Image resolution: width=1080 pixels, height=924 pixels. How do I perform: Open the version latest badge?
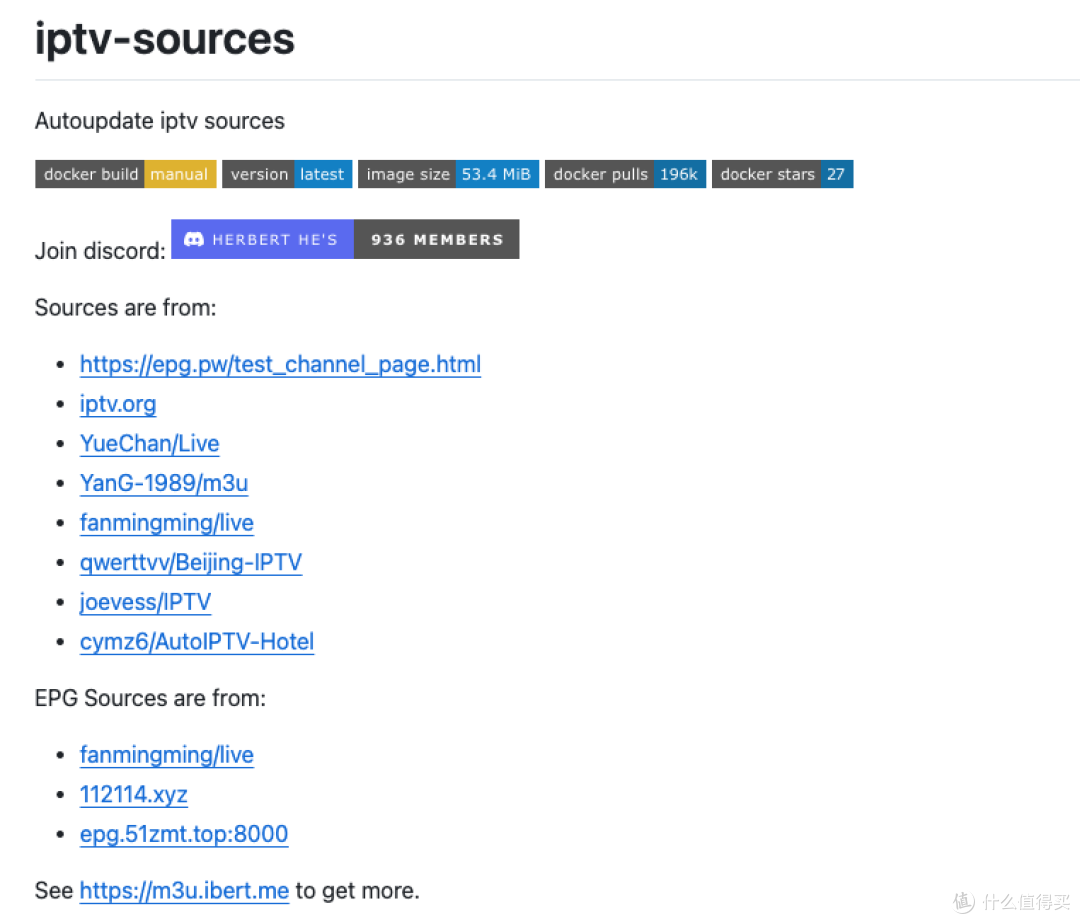[287, 174]
